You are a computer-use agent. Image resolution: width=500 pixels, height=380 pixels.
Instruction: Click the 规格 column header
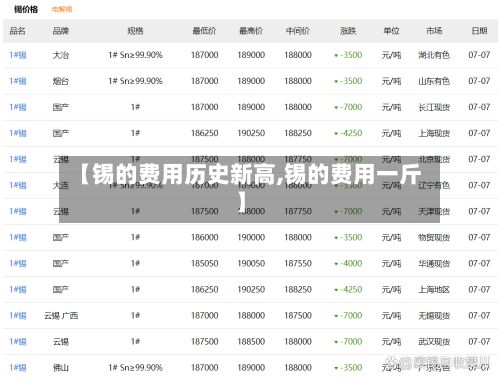pos(135,31)
